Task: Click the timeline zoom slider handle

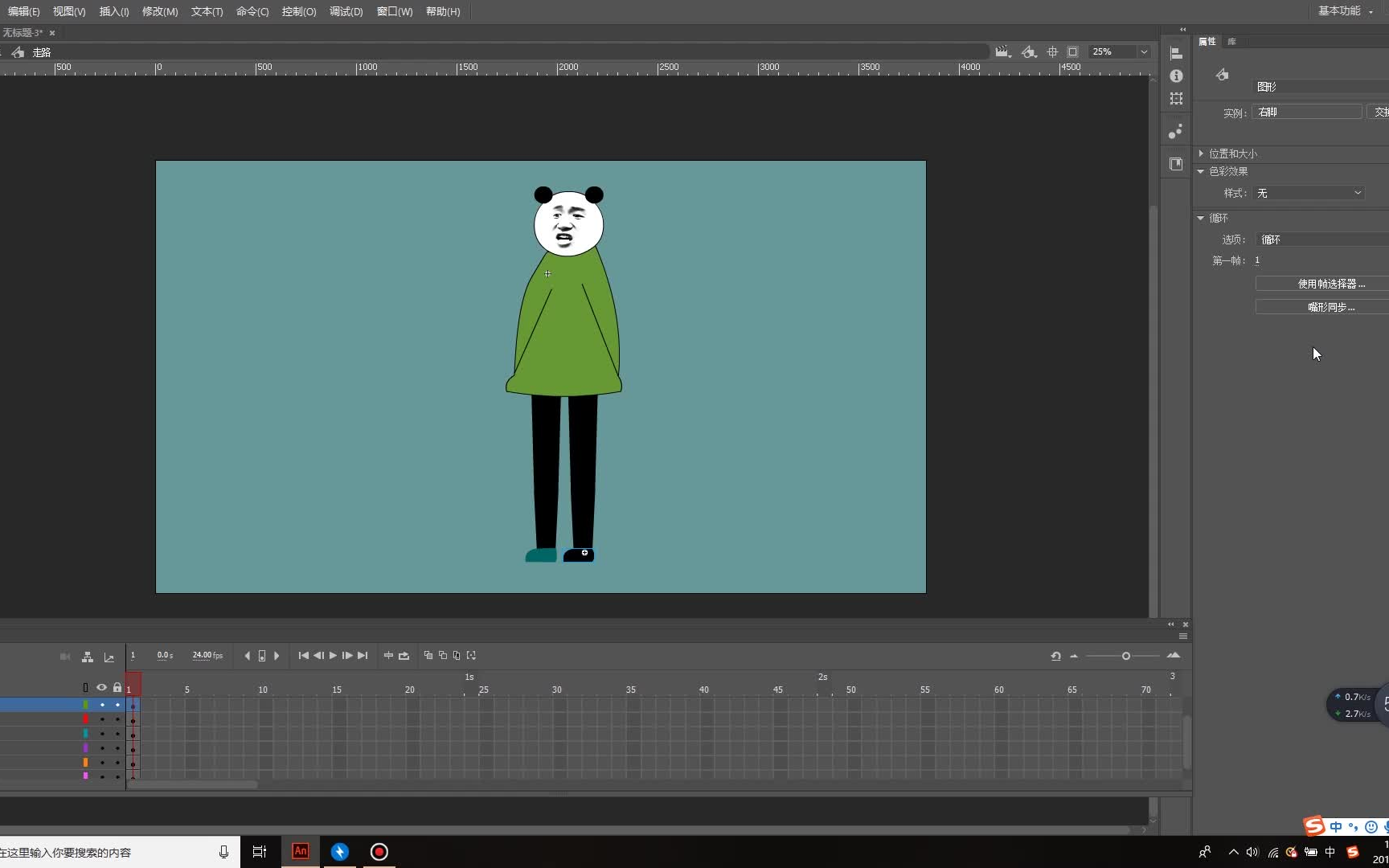Action: pos(1125,656)
